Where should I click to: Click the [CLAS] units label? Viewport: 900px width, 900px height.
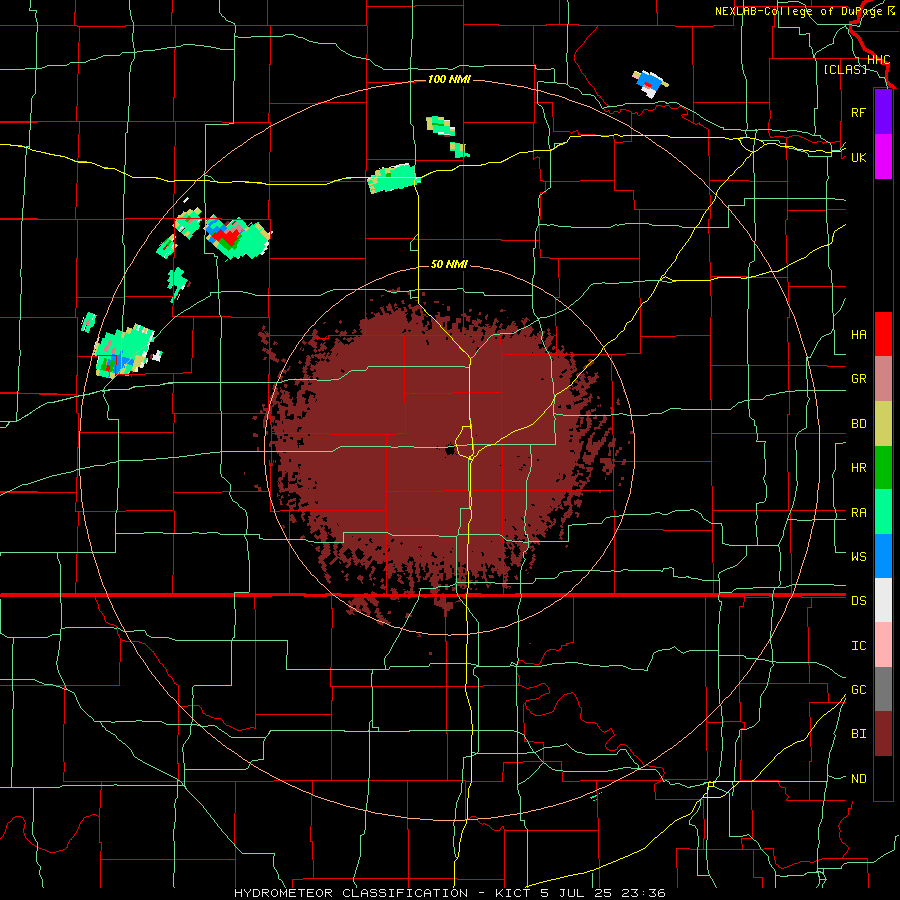pyautogui.click(x=845, y=69)
